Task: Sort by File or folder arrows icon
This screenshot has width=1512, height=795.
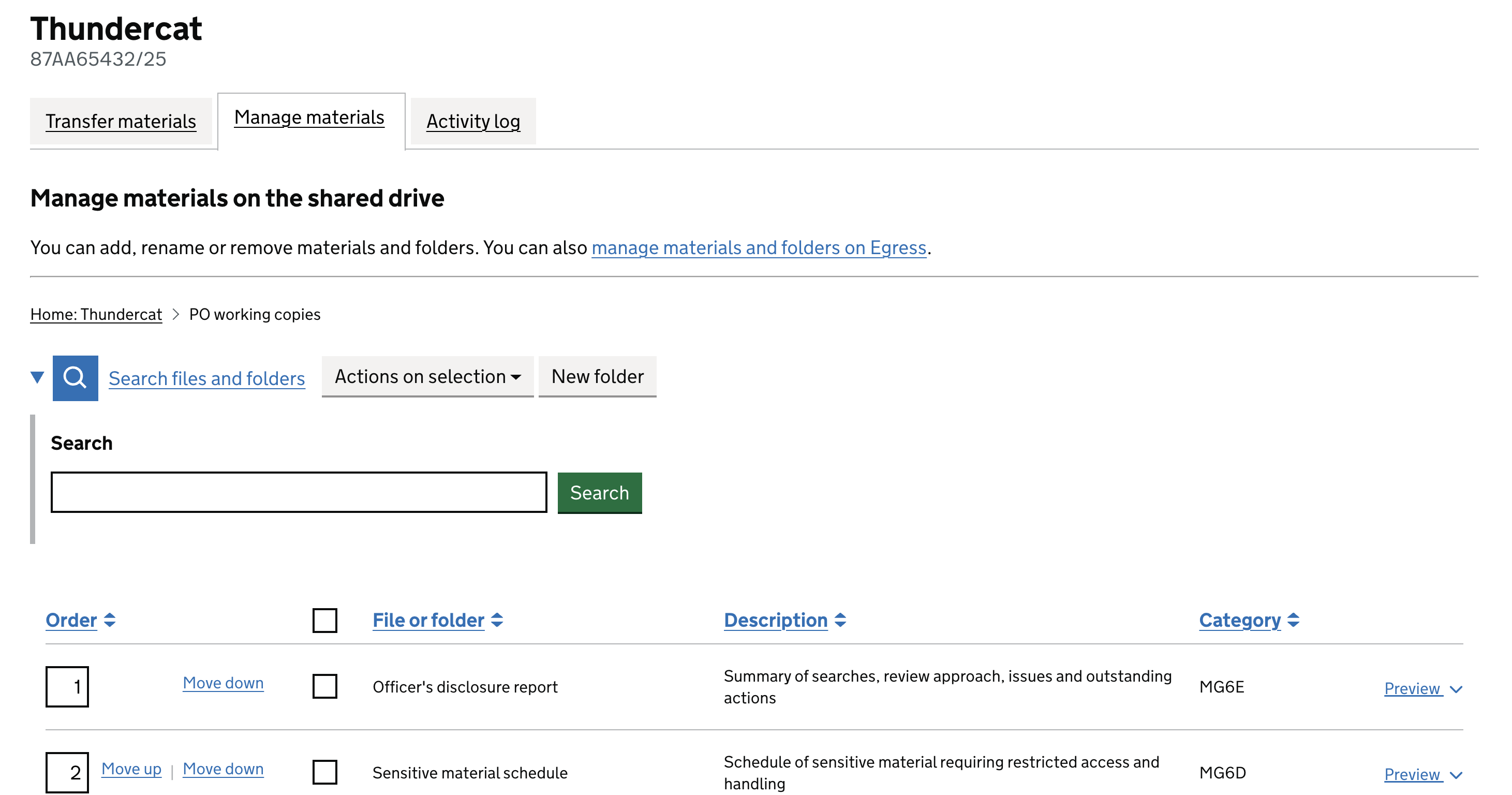Action: click(497, 620)
